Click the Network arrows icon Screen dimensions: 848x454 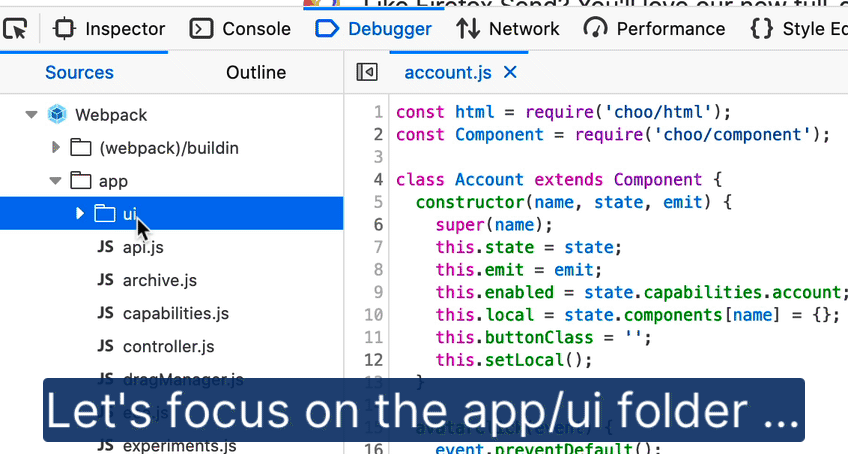pyautogui.click(x=468, y=29)
